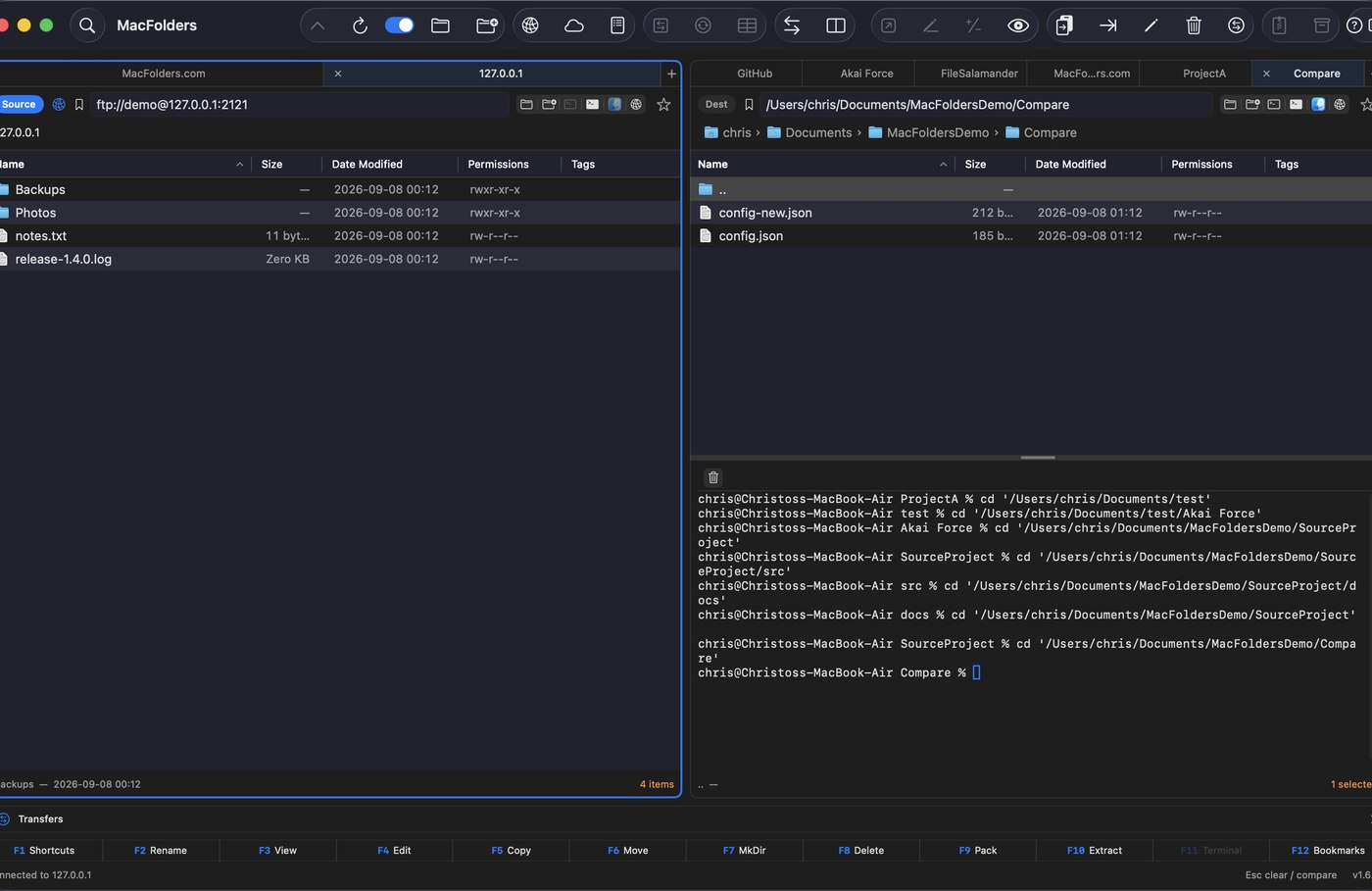Image resolution: width=1372 pixels, height=891 pixels.
Task: Click the bookmark icon beside ftp address
Action: click(79, 104)
